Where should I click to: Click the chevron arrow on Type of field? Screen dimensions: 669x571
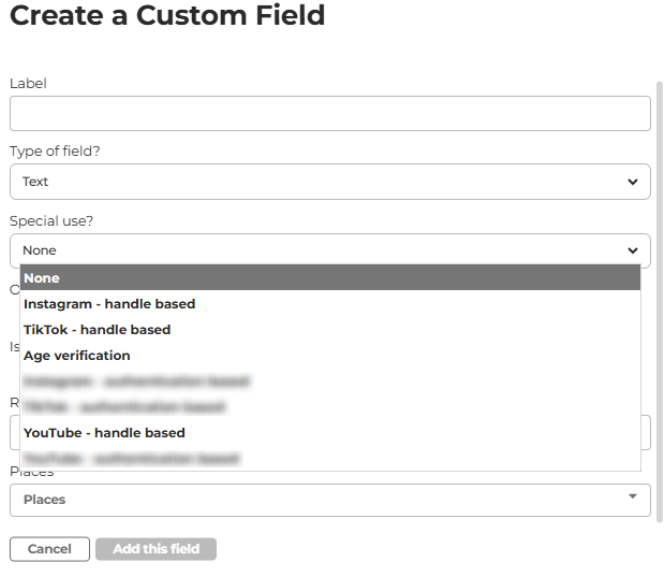pos(632,182)
